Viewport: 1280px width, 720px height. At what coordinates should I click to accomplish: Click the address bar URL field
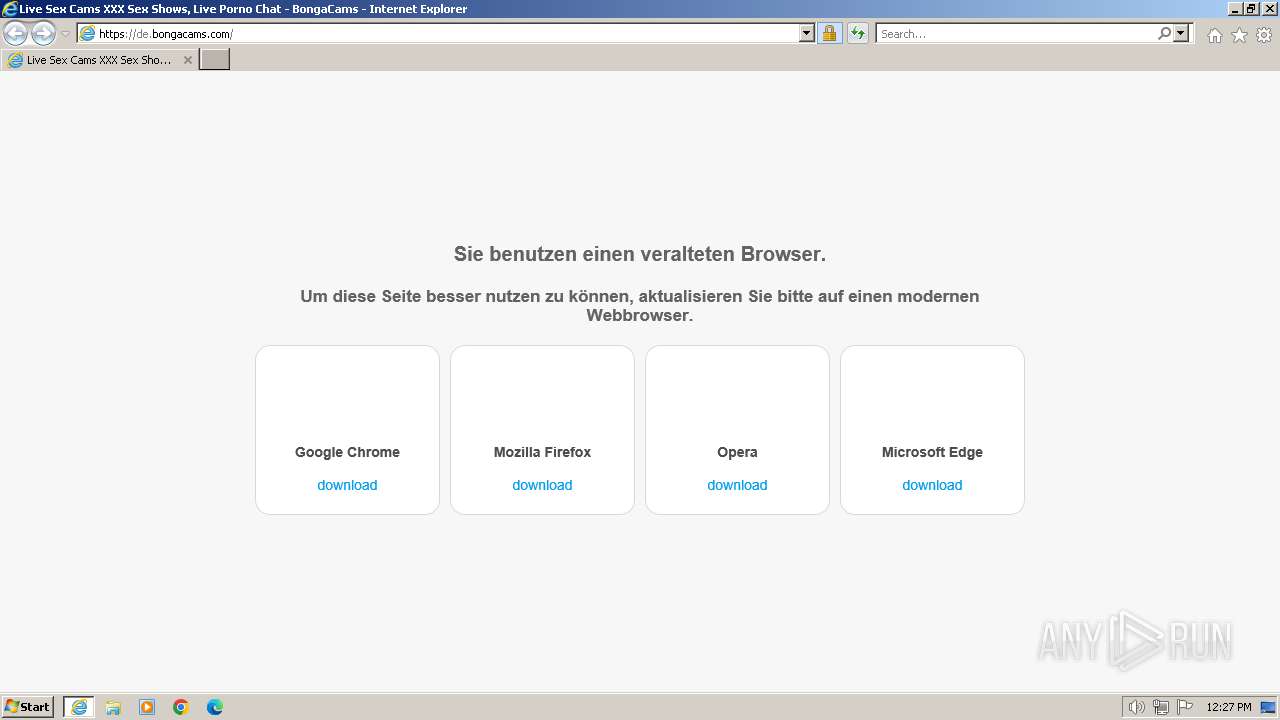pos(438,34)
